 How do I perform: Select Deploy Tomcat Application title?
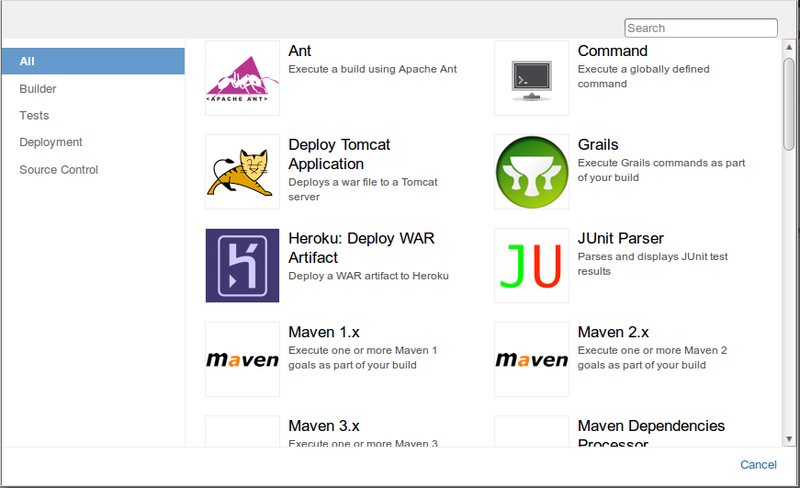[x=339, y=154]
